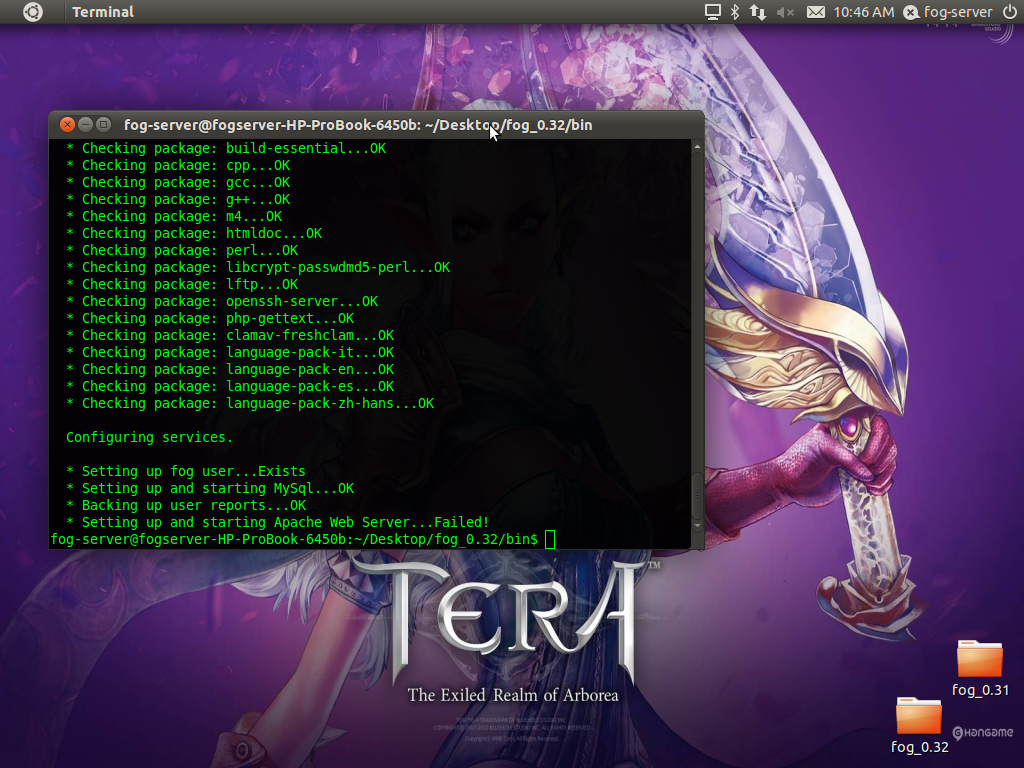Screen dimensions: 1024x768
Task: Close the terminal window
Action: tap(67, 125)
